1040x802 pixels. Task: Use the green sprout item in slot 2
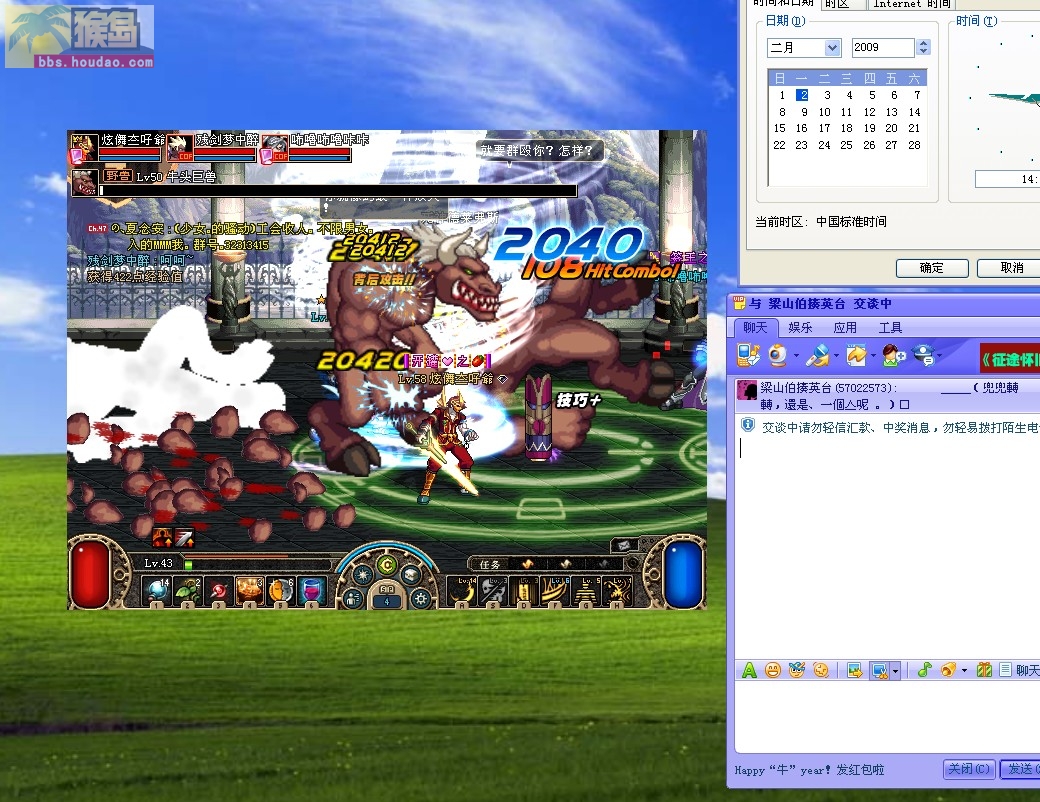[188, 590]
